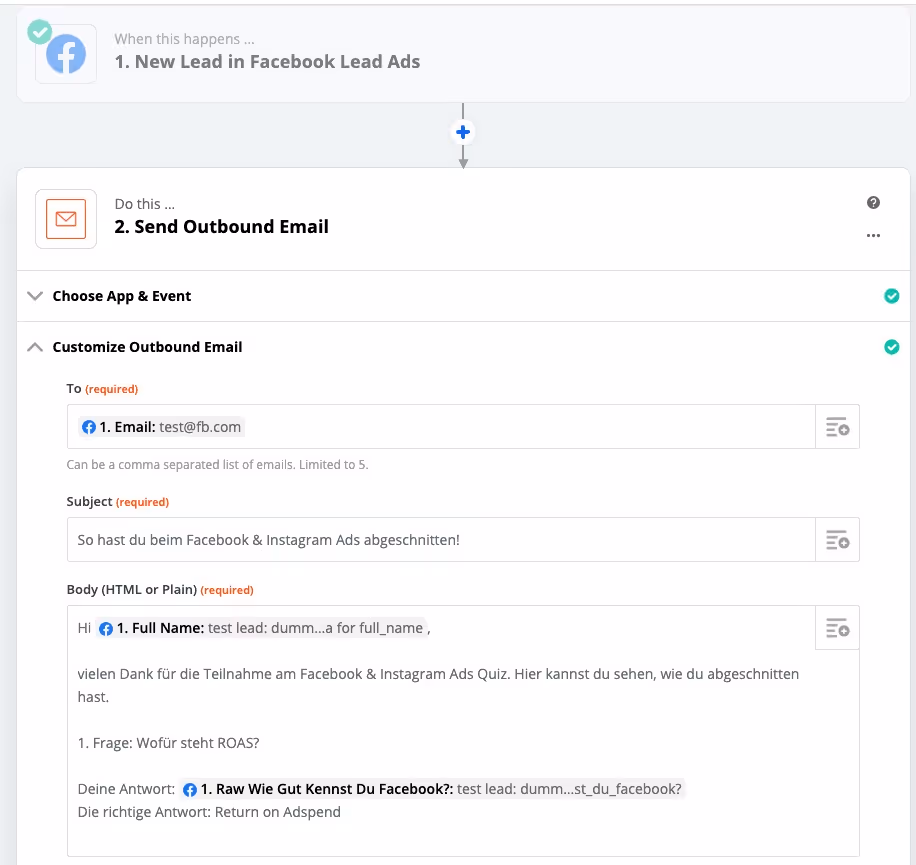This screenshot has height=865, width=916.
Task: Open insert data menu for To field
Action: 837,427
